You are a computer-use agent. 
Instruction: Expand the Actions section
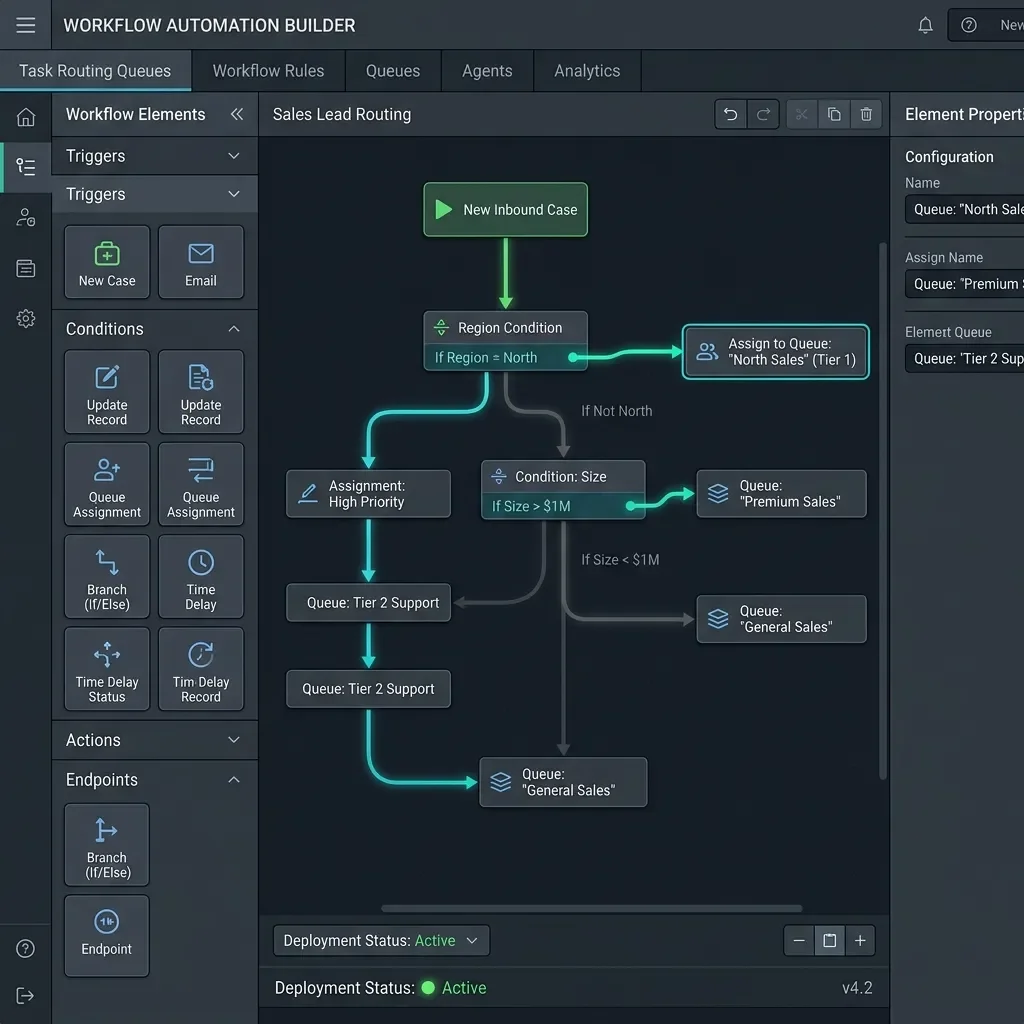tap(155, 740)
